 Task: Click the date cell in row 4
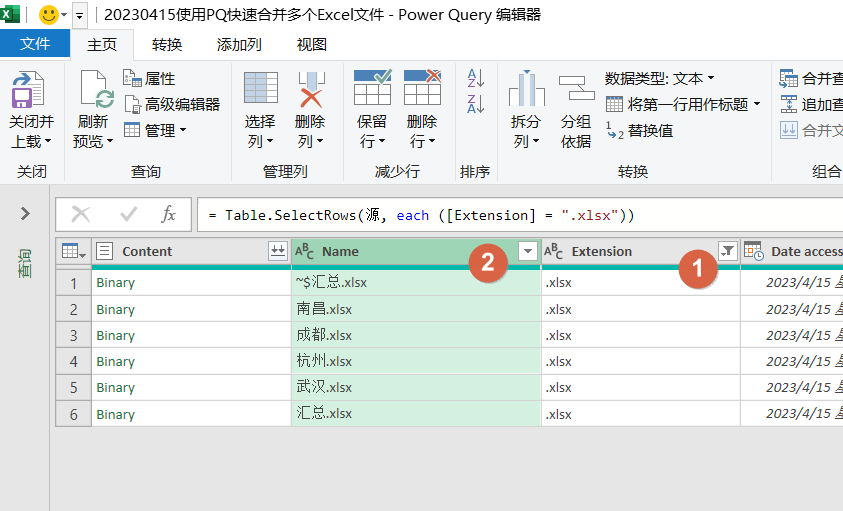click(x=792, y=361)
